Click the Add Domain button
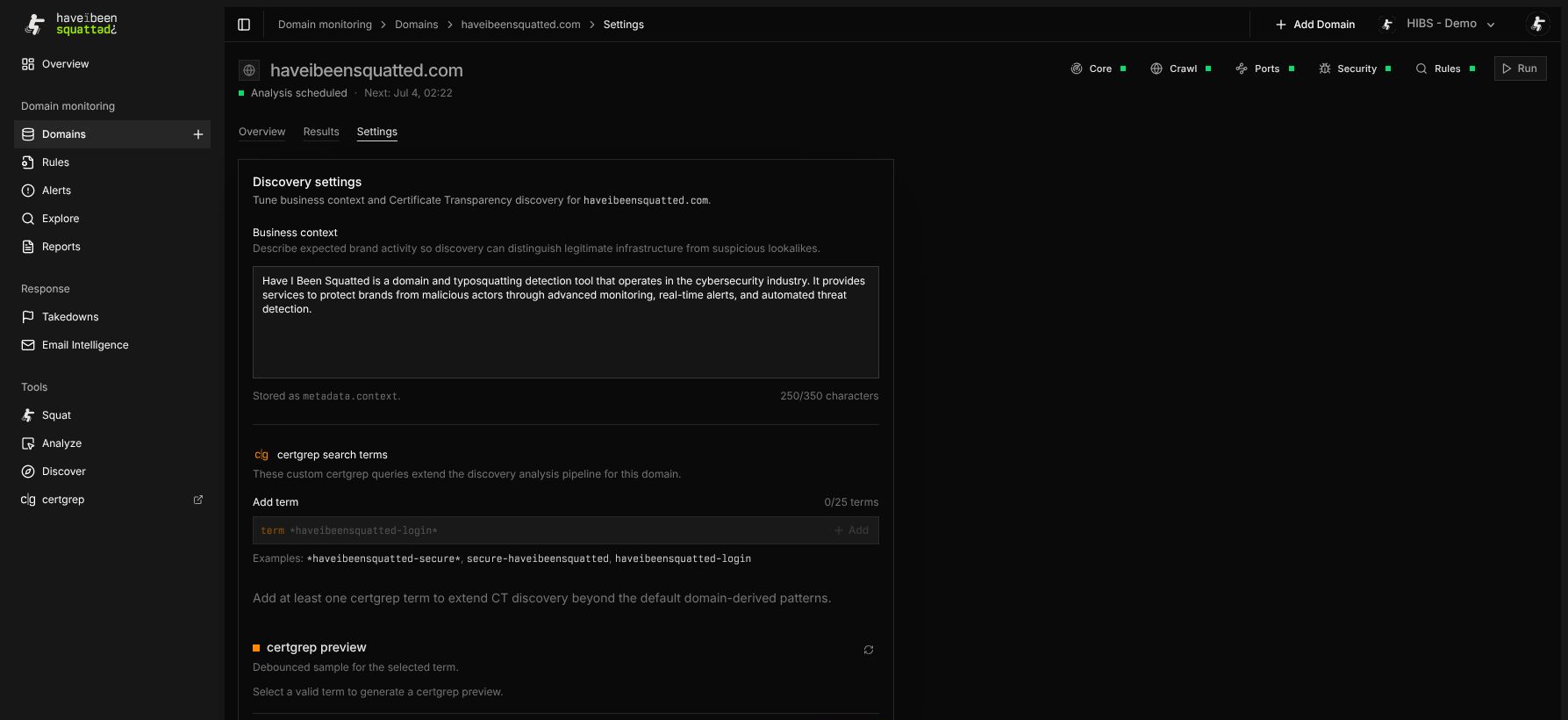The image size is (1568, 720). click(1314, 25)
